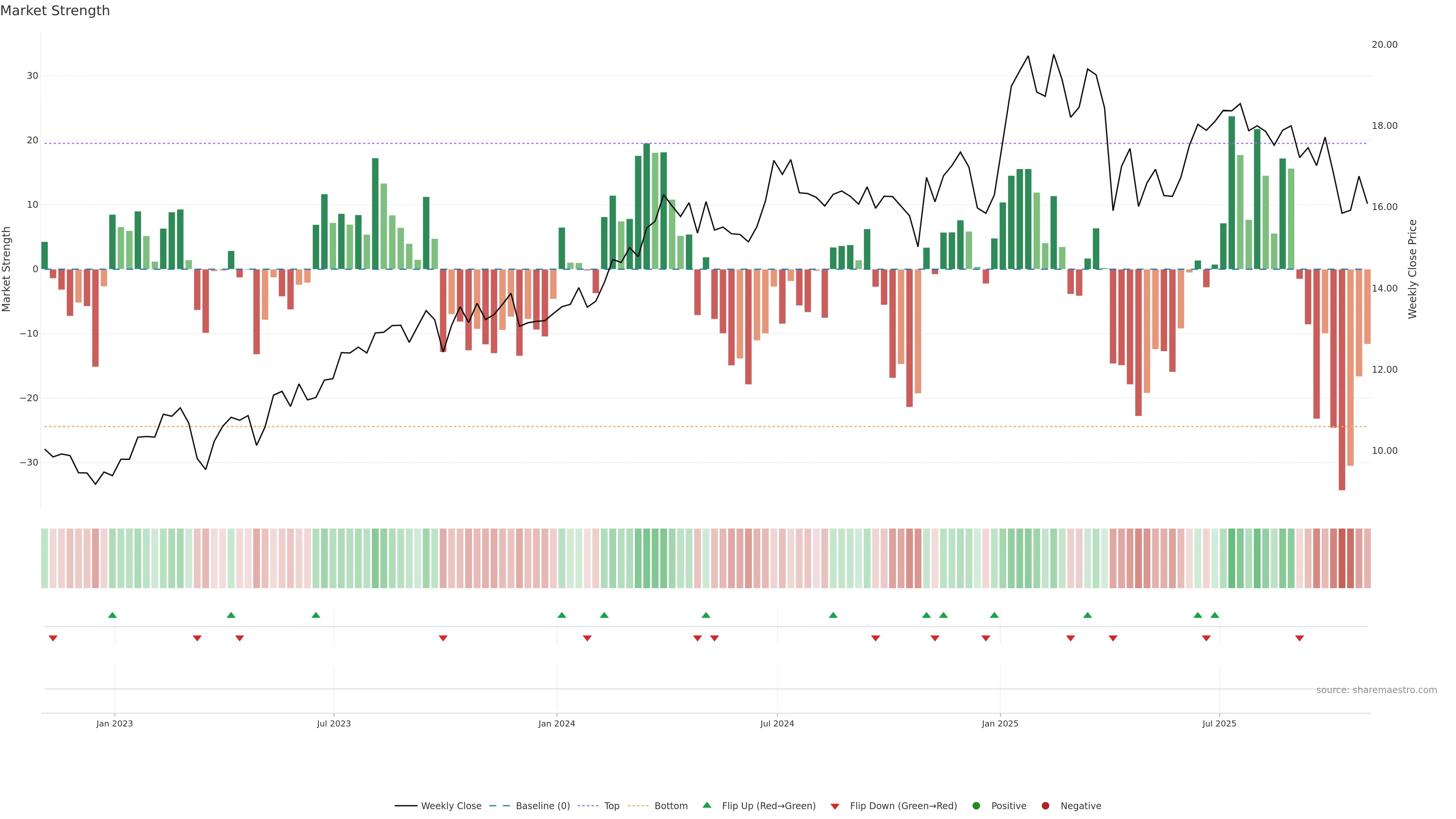The image size is (1456, 819).
Task: Click the Weekly Close Price axis title
Action: click(1412, 269)
